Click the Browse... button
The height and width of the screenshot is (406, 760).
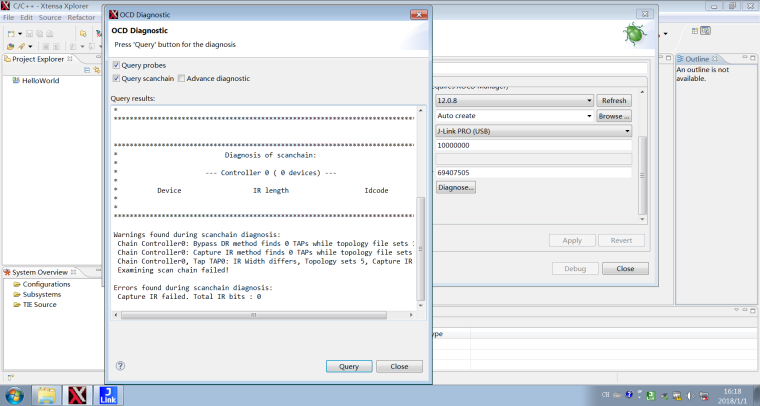614,116
